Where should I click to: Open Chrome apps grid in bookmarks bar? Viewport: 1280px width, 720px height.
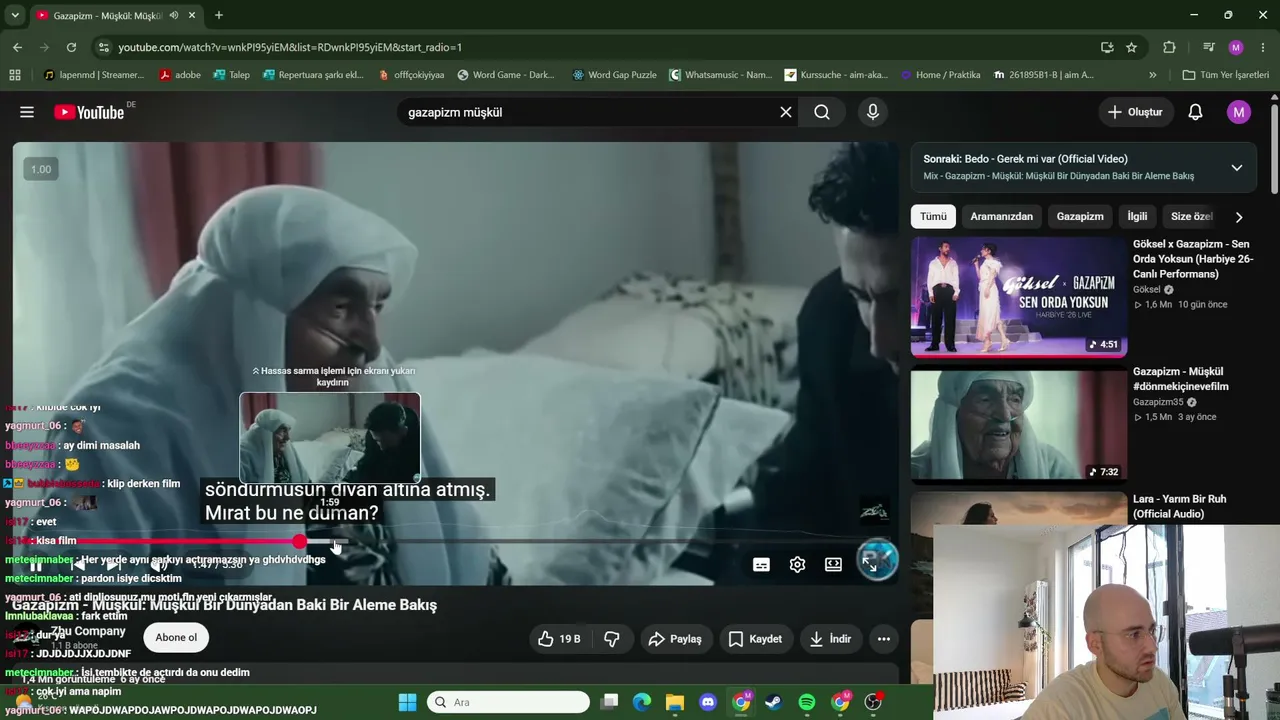(15, 75)
